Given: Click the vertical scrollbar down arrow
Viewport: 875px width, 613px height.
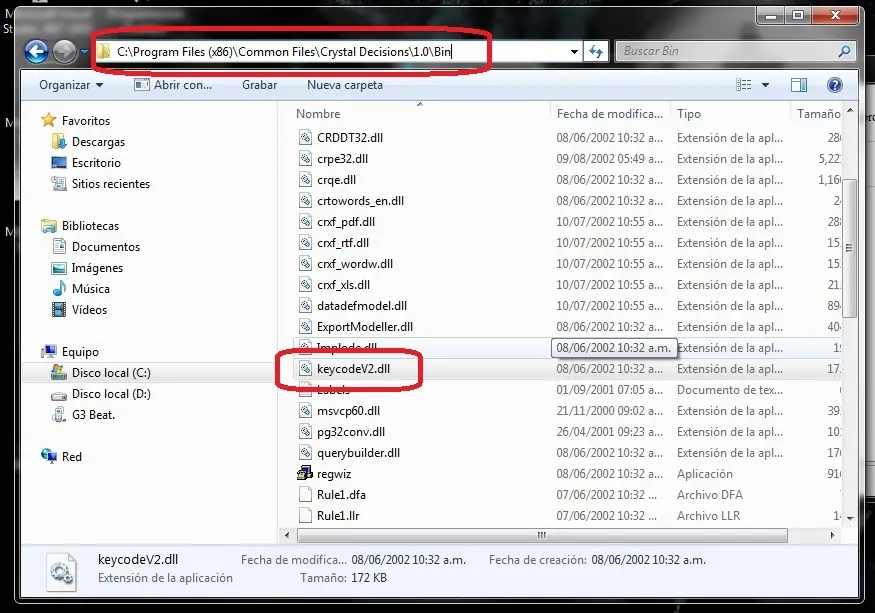Looking at the screenshot, I should click(x=850, y=519).
